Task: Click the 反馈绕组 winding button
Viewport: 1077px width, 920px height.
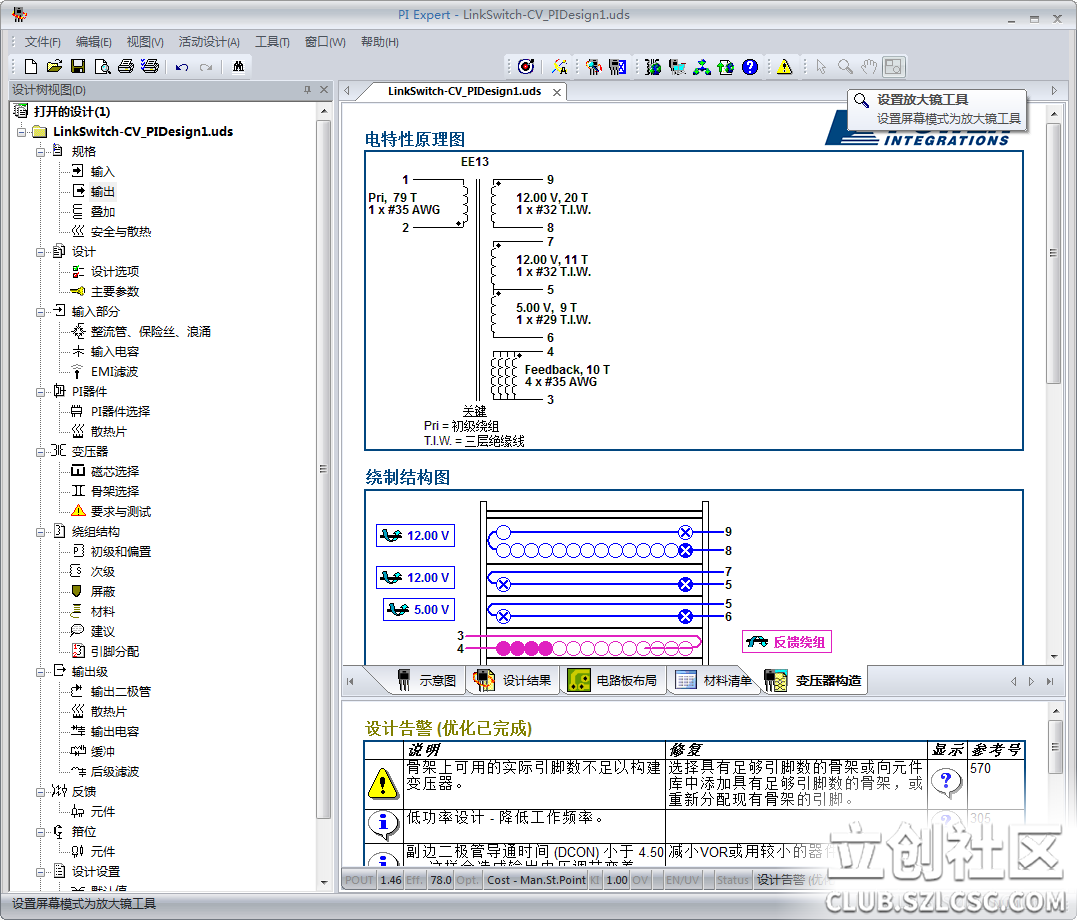Action: [x=787, y=642]
